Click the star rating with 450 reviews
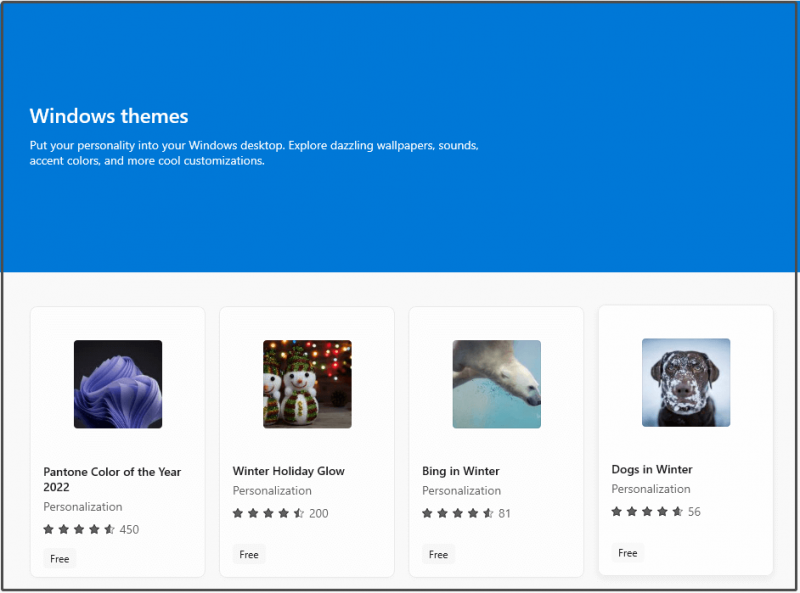 [91, 529]
